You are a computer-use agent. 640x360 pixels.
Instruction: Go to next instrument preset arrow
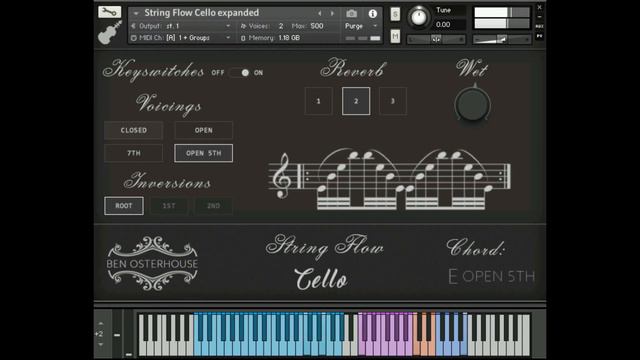[332, 13]
